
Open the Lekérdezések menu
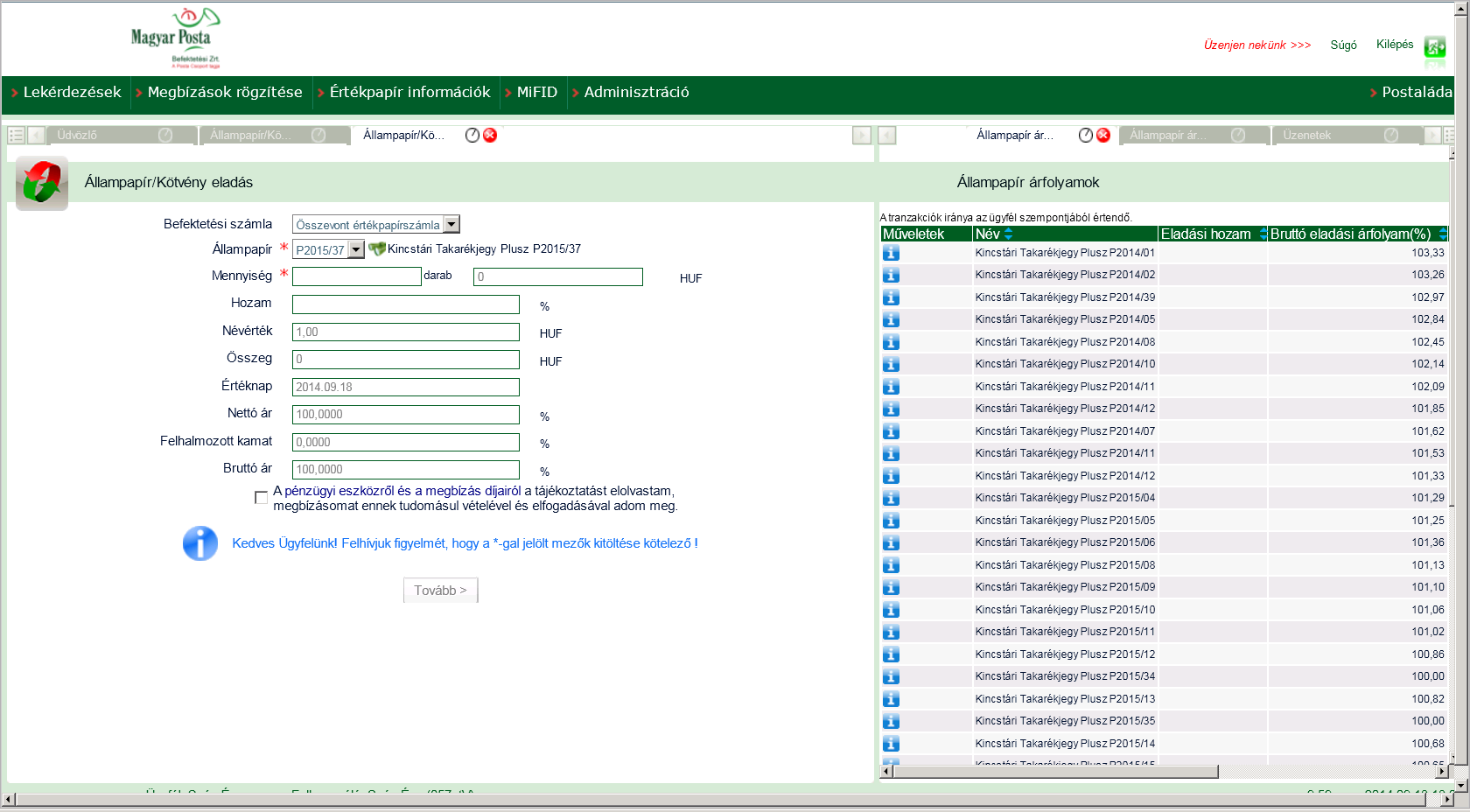click(x=72, y=92)
